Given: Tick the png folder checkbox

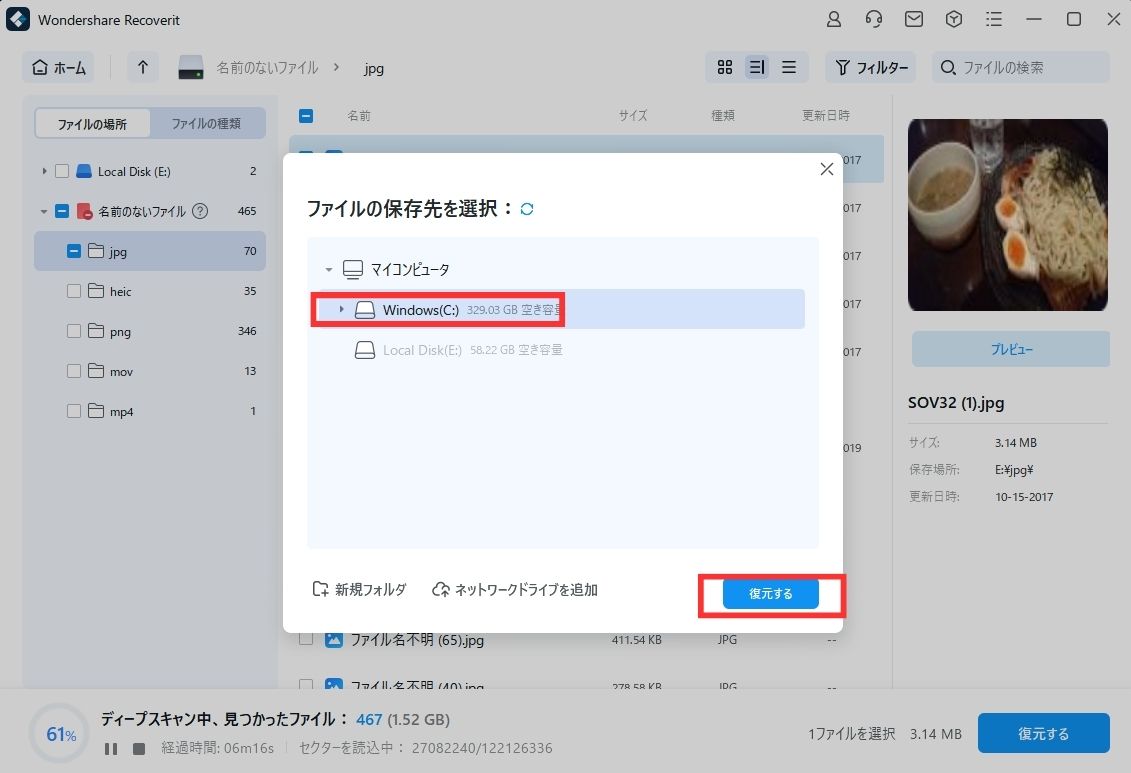Looking at the screenshot, I should pos(74,331).
